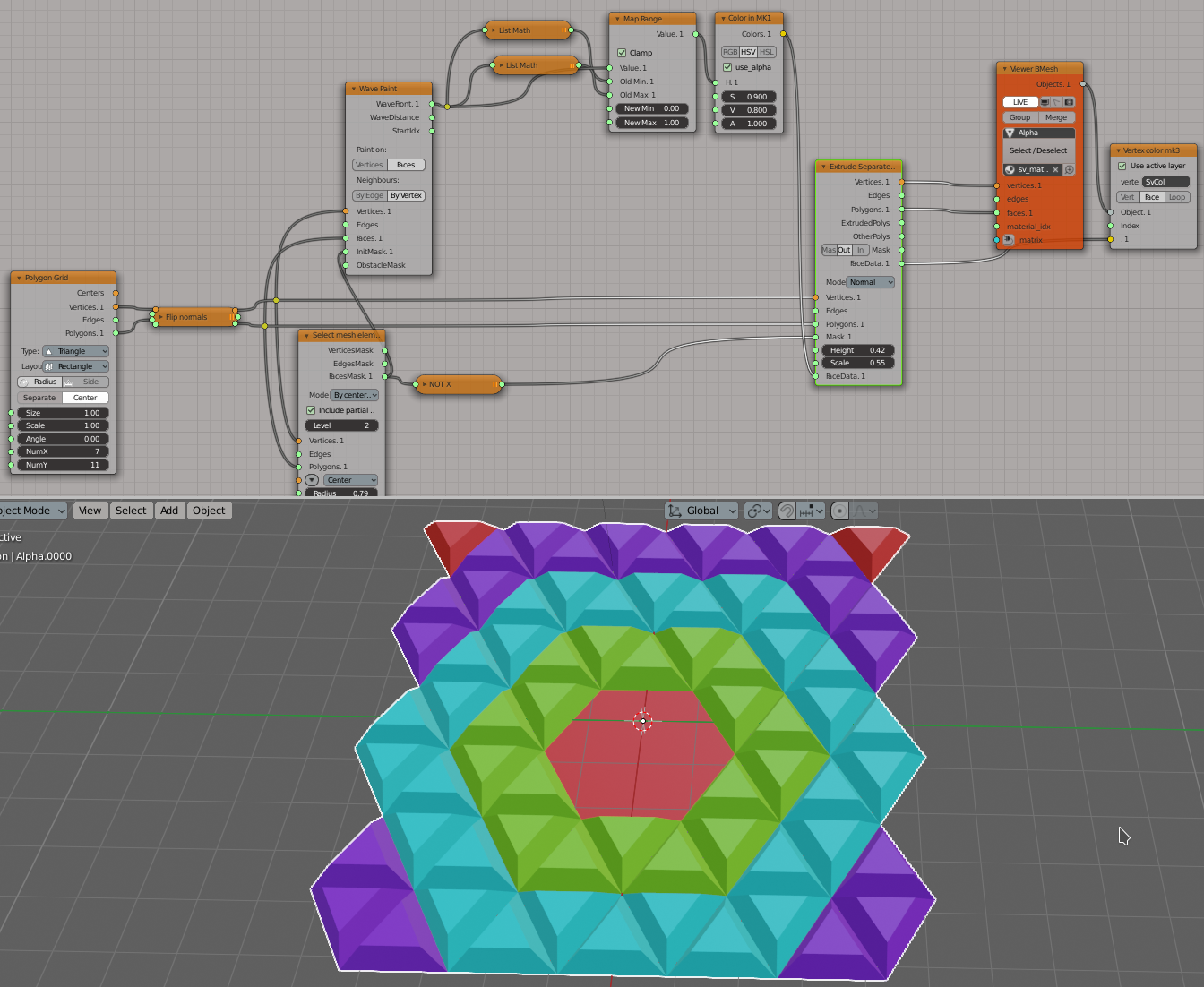Open Center dropdown in Select mesh node

tap(350, 480)
